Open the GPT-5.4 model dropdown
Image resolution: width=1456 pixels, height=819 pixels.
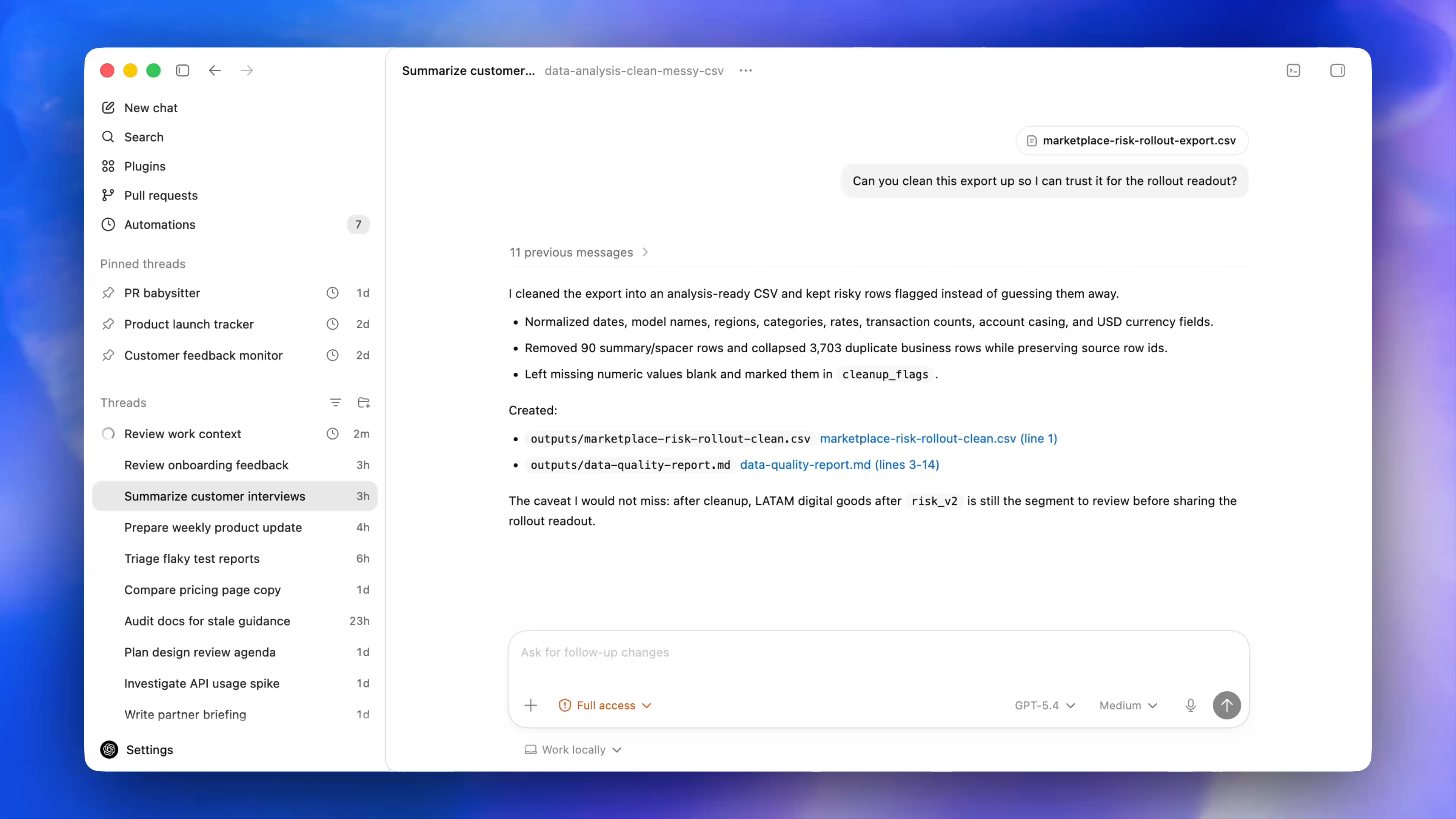tap(1045, 705)
